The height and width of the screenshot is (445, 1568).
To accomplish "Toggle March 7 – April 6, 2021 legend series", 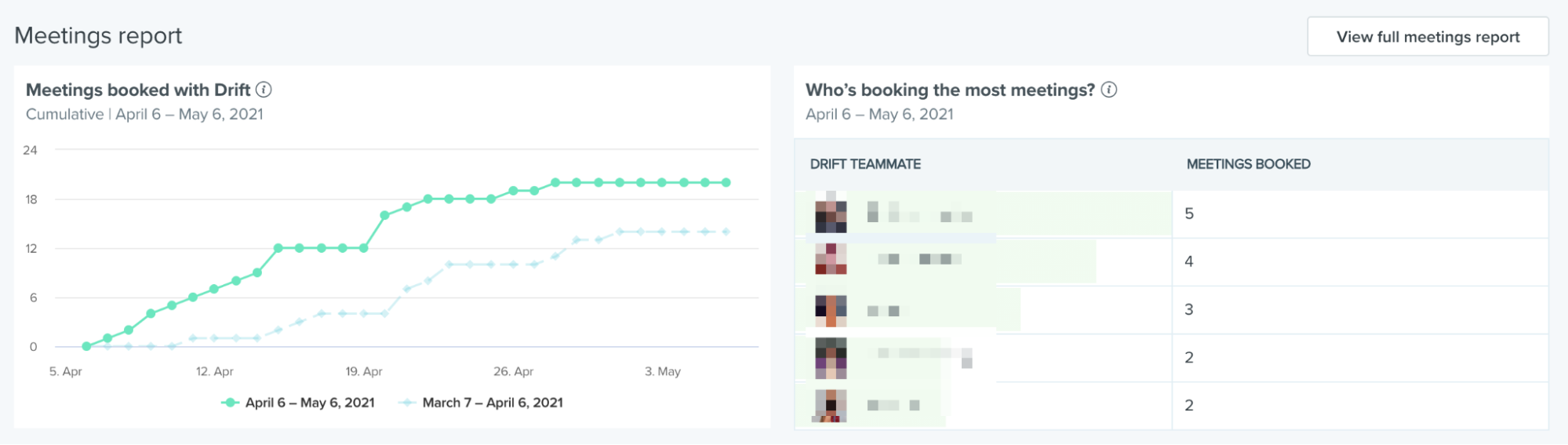I will [482, 403].
